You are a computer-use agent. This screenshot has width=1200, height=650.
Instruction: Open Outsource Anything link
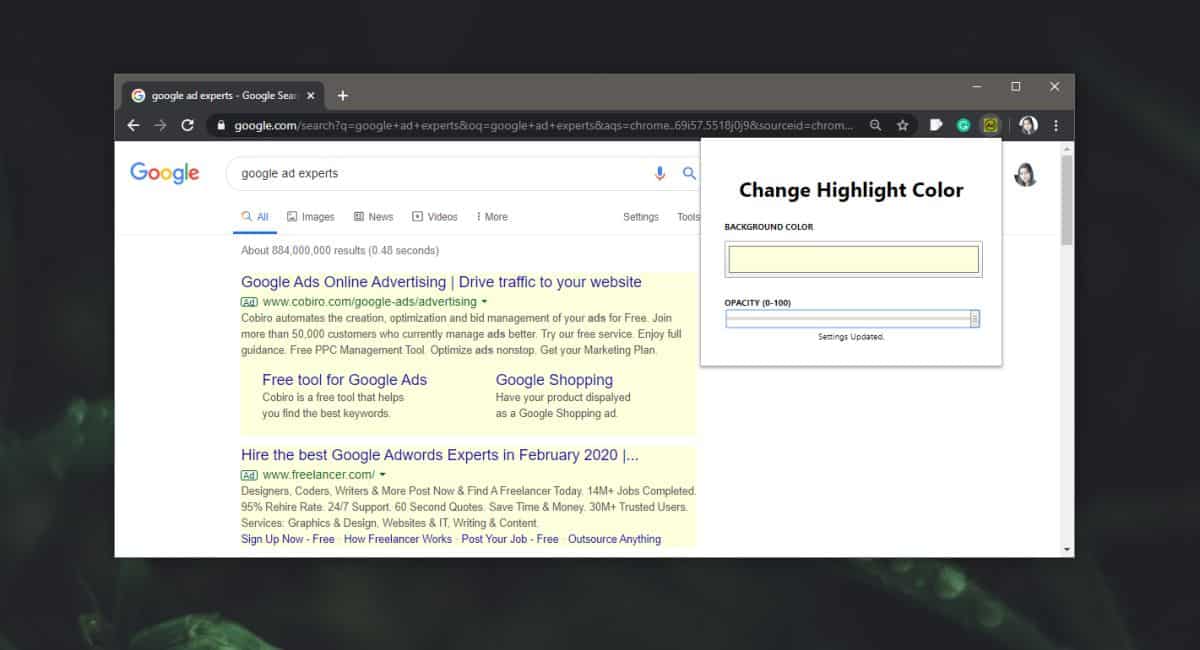pyautogui.click(x=614, y=539)
